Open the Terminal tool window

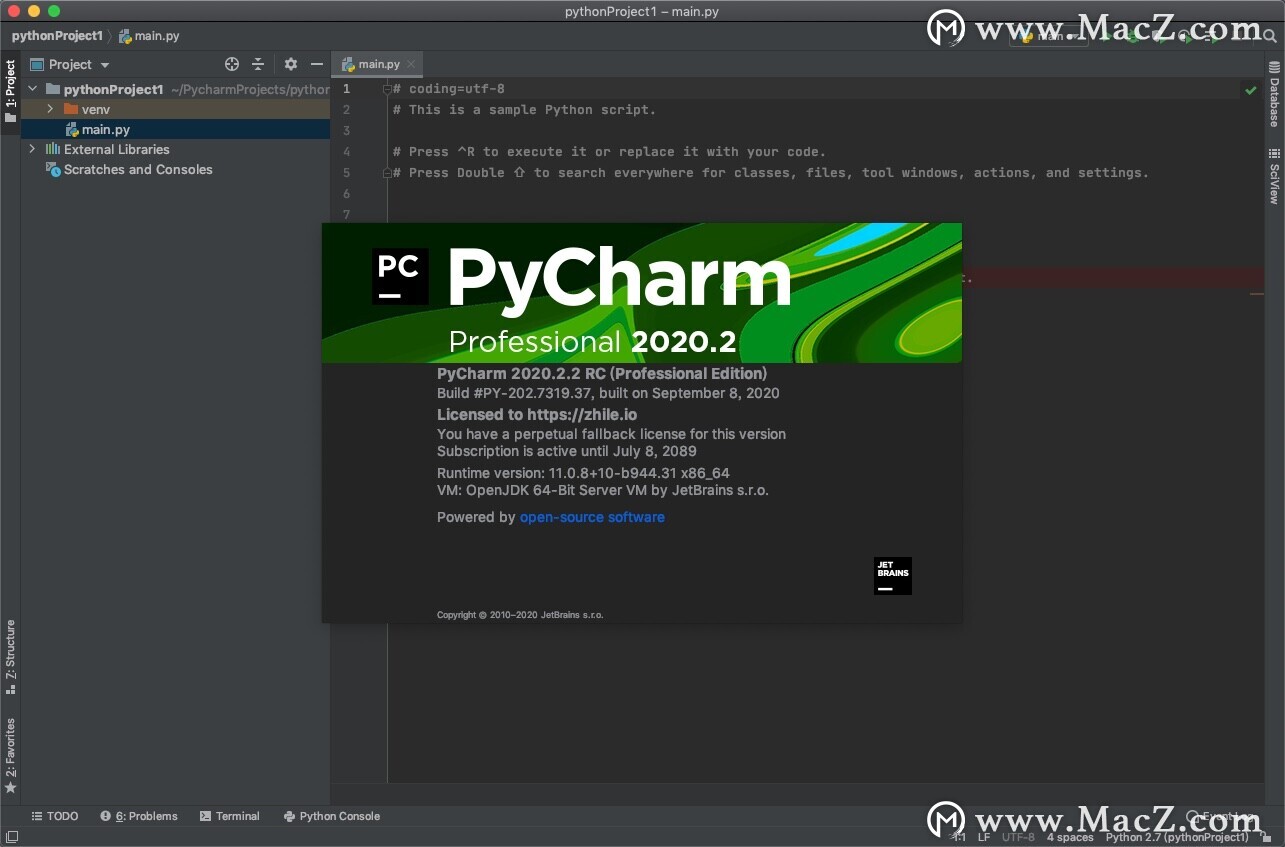(229, 816)
